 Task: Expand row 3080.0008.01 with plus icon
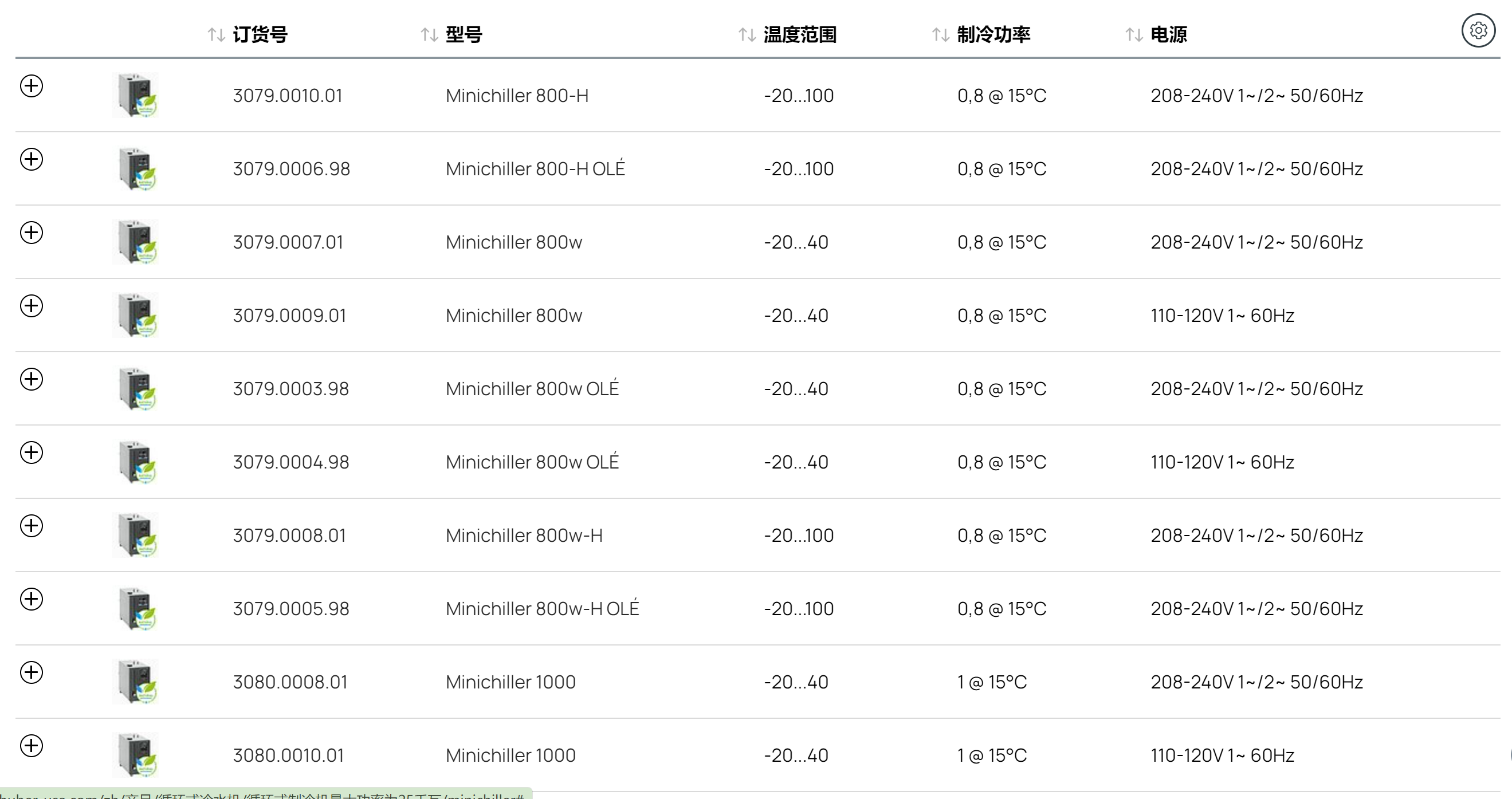pyautogui.click(x=32, y=672)
